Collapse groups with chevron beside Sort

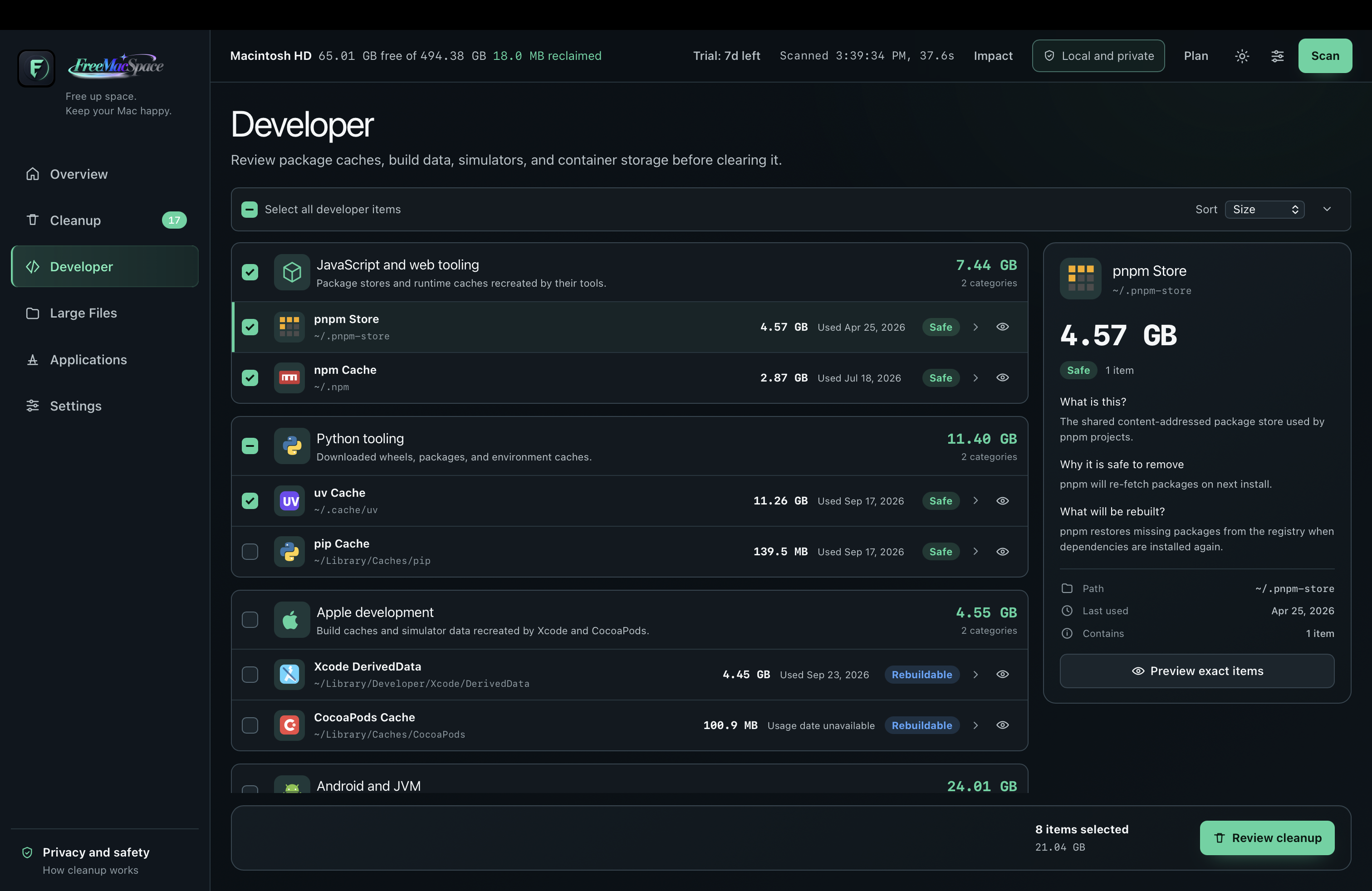point(1327,209)
